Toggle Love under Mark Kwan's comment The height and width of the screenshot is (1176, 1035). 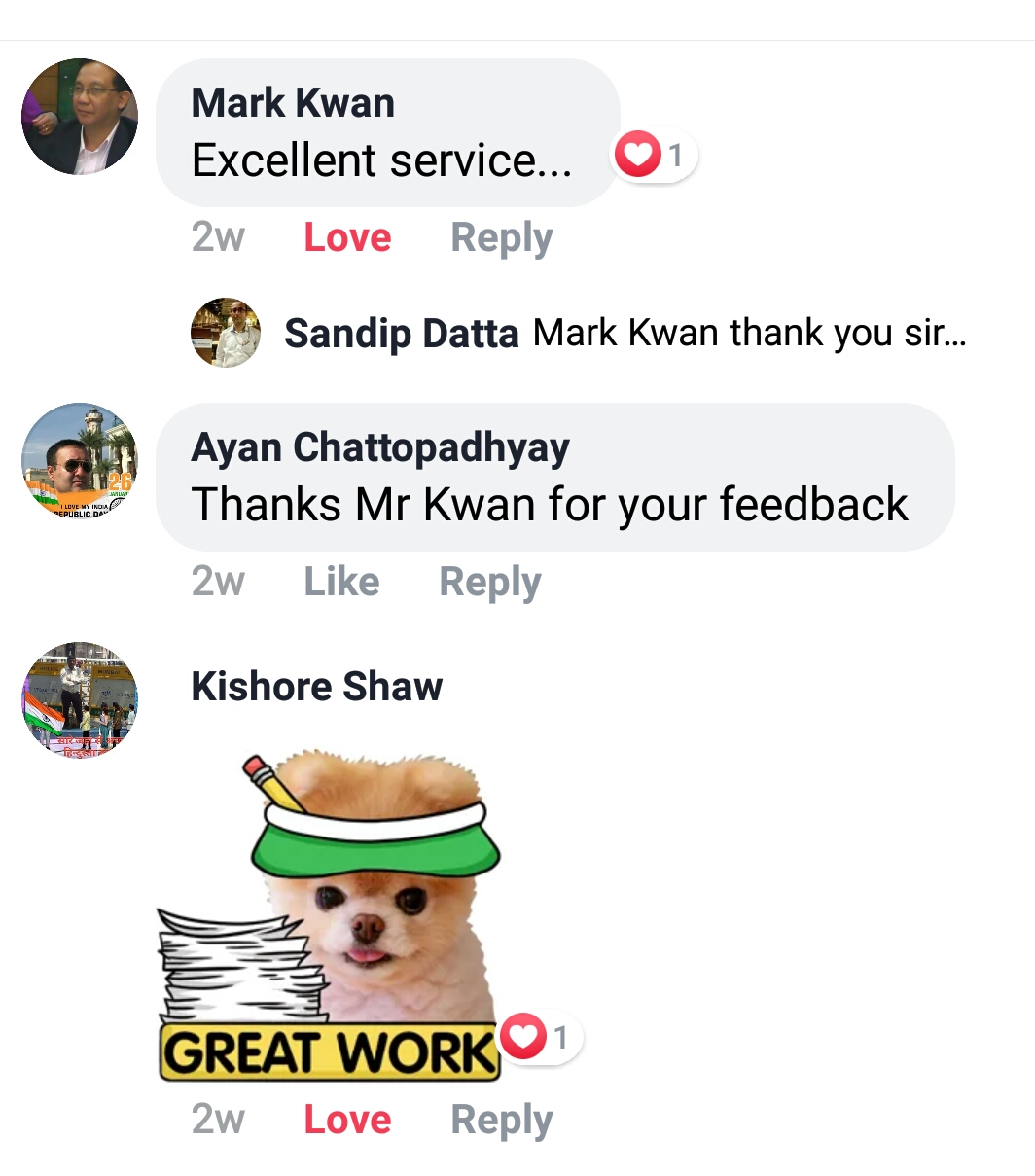pos(347,237)
